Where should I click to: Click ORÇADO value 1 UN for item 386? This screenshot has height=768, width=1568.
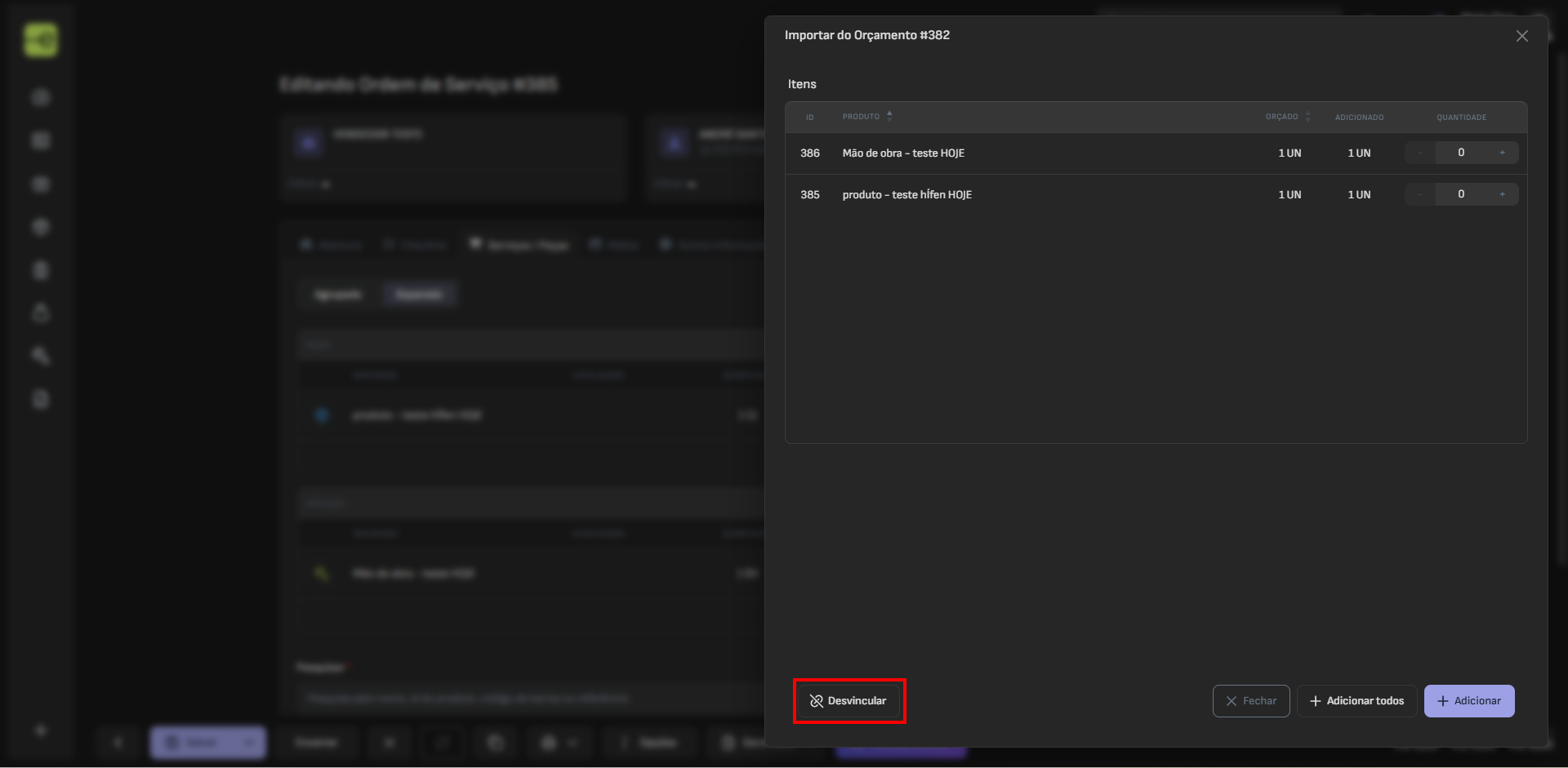pos(1290,153)
